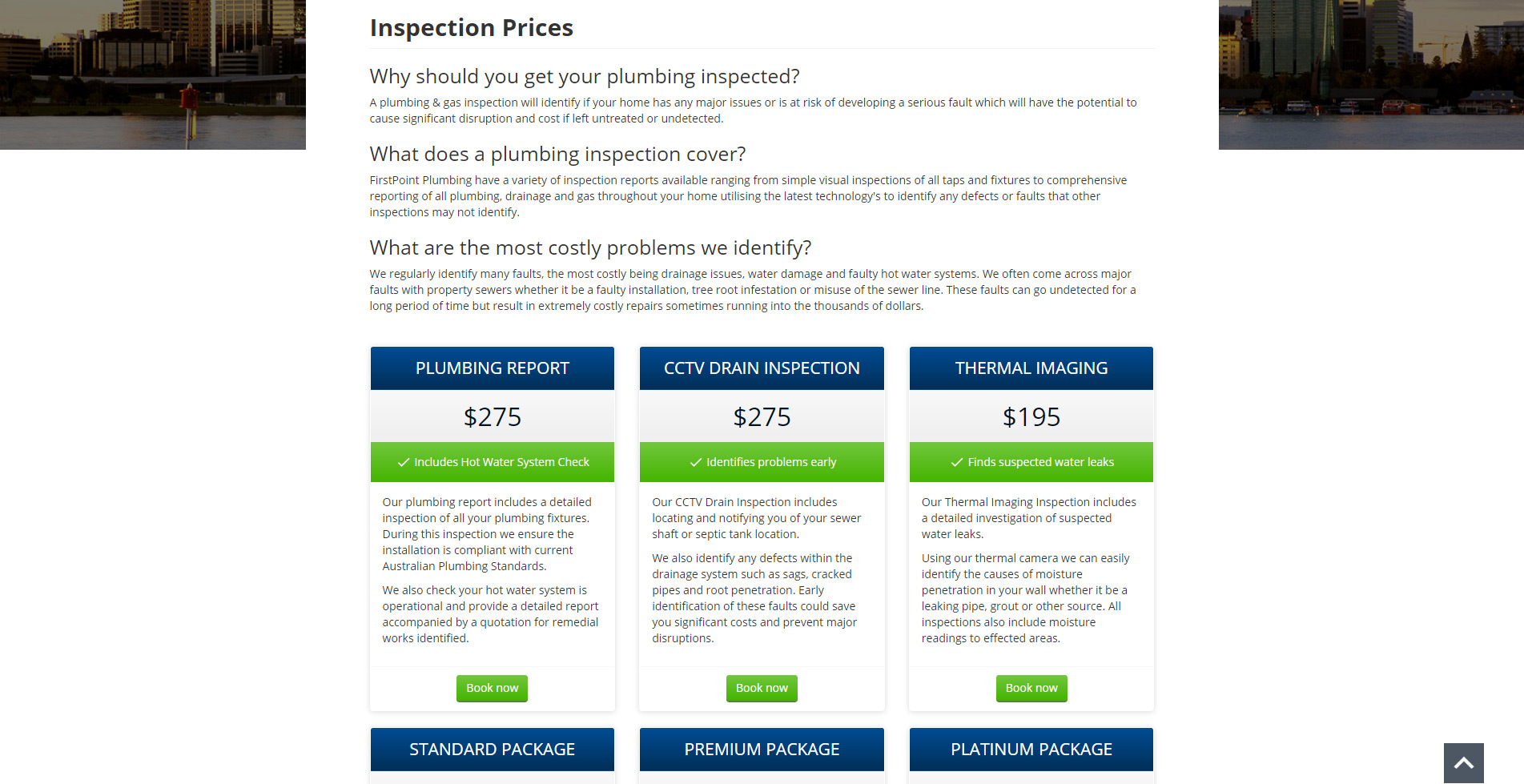Click the $195 Thermal Imaging price
Viewport: 1524px width, 784px height.
point(1031,417)
